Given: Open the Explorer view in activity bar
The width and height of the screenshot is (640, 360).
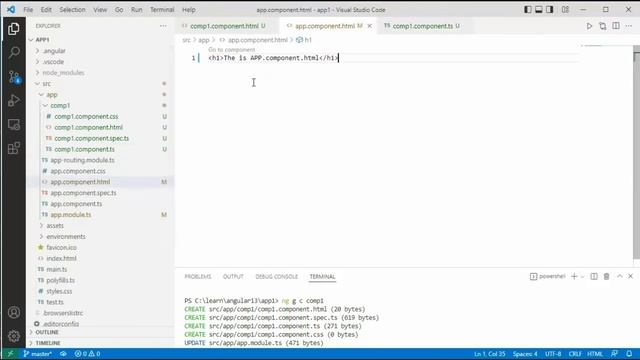Looking at the screenshot, I should (13, 29).
